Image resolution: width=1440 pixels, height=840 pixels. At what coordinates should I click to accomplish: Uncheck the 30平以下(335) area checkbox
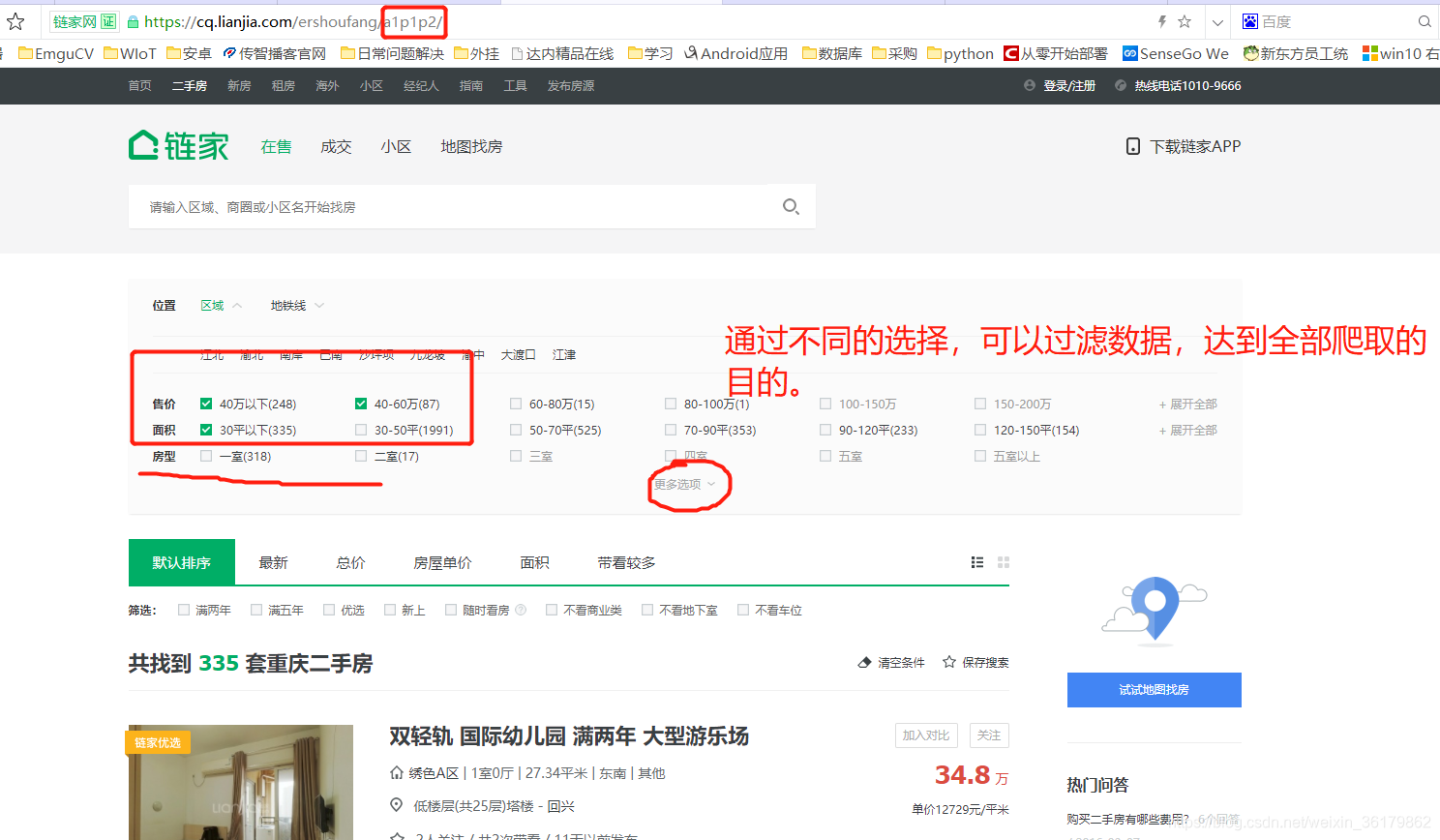click(206, 430)
